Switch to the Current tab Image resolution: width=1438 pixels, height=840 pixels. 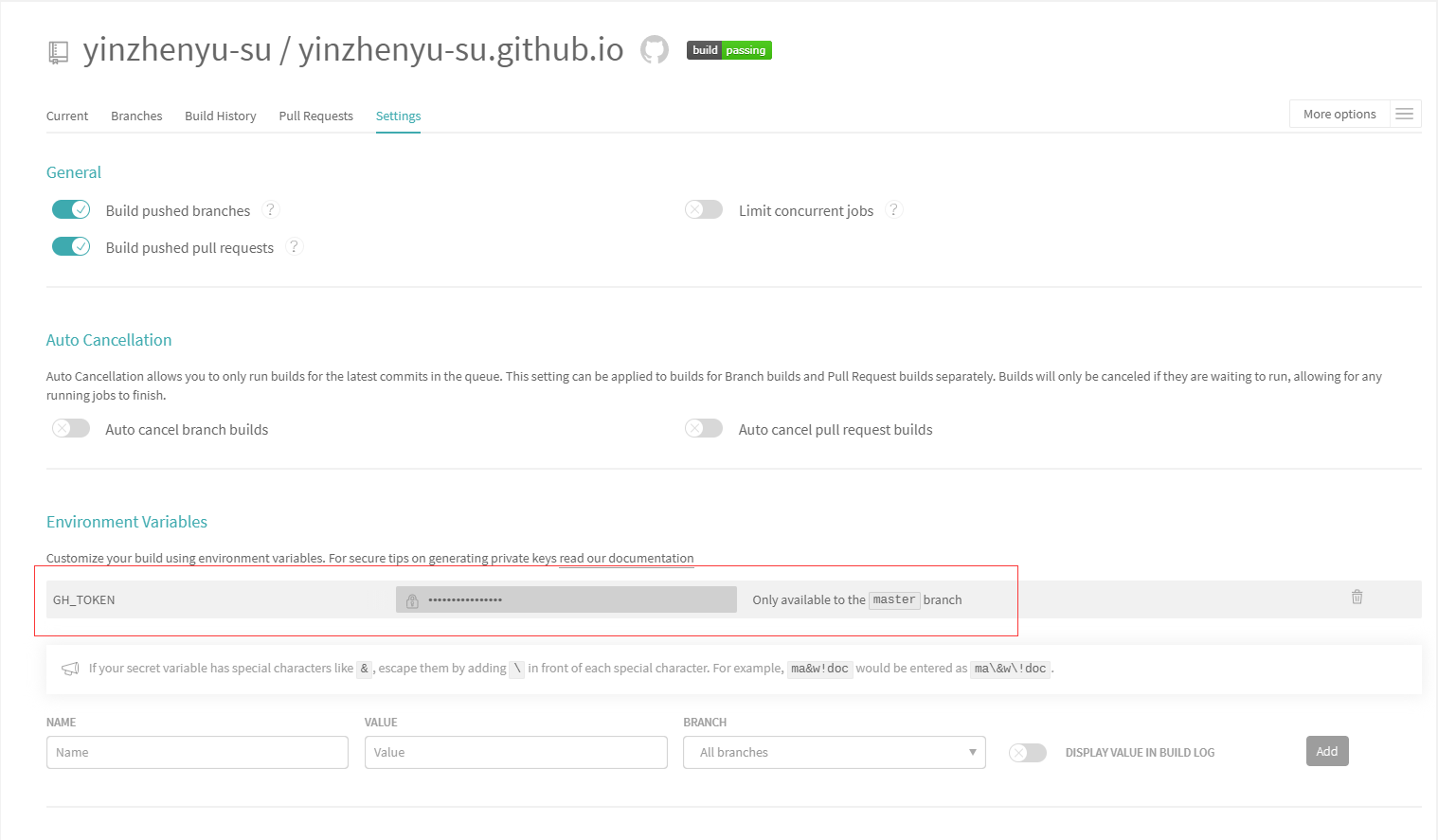67,116
